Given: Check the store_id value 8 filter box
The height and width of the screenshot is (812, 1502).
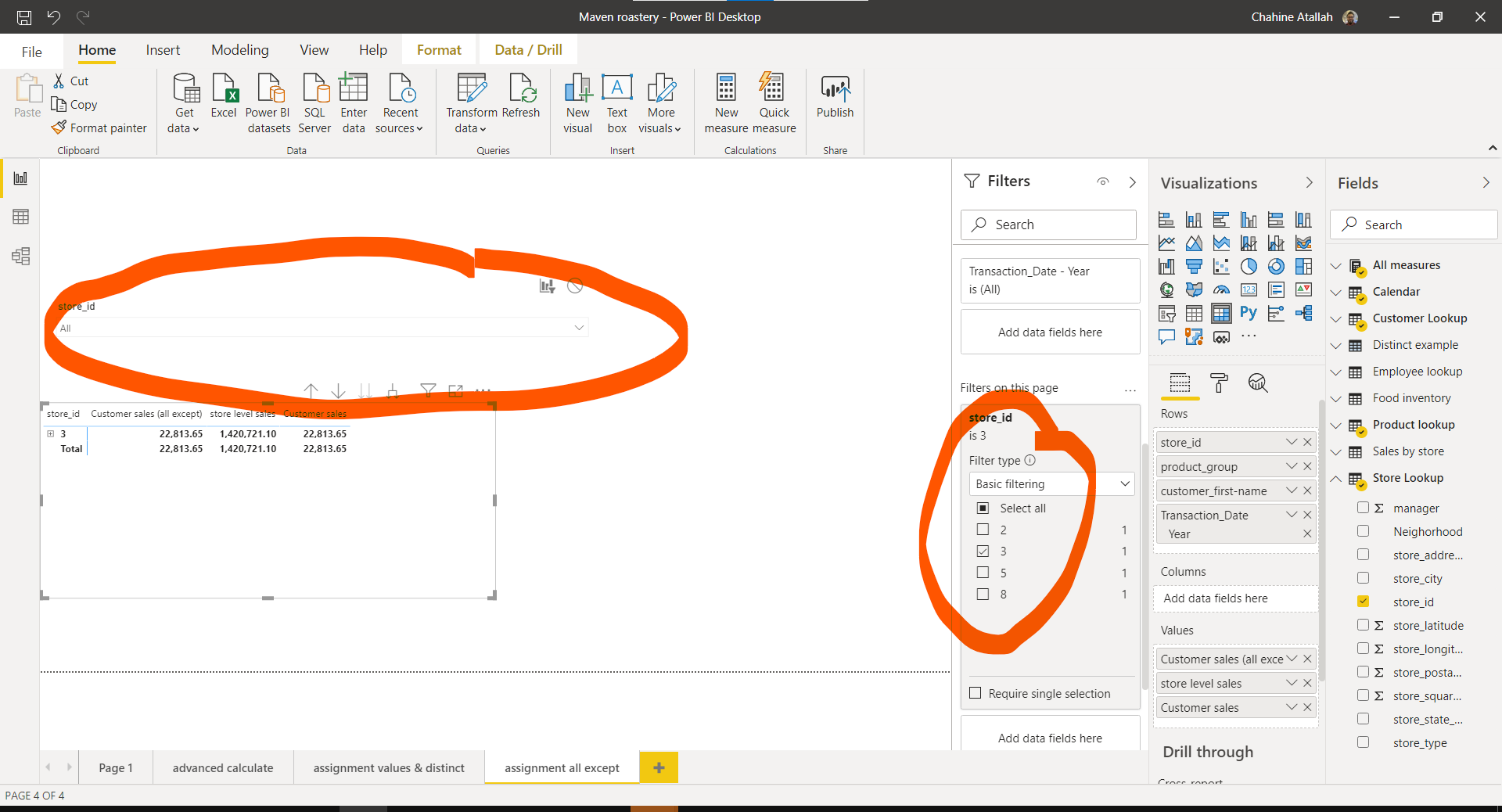Looking at the screenshot, I should pos(983,594).
